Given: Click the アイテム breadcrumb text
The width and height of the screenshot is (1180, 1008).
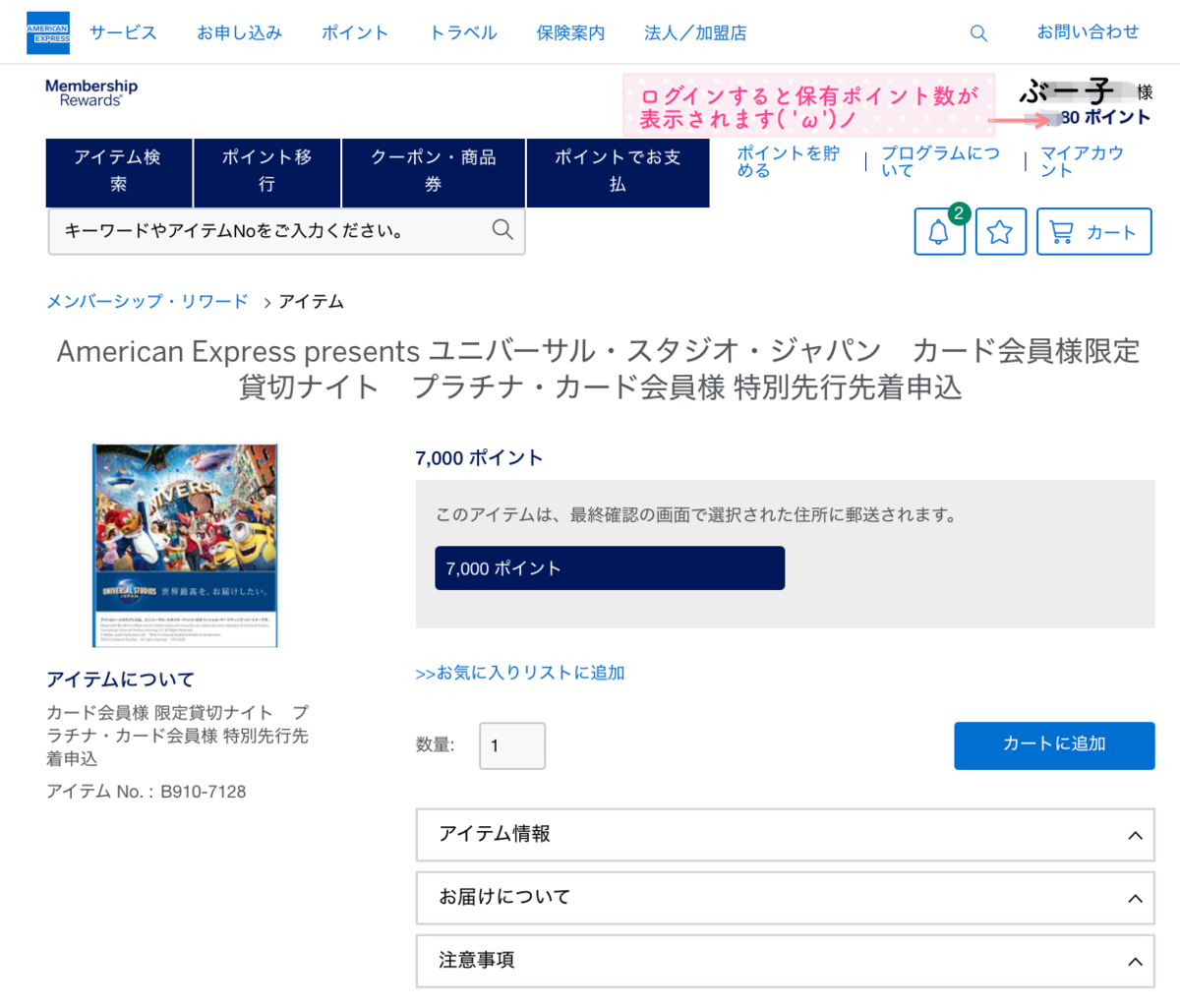Looking at the screenshot, I should coord(311,301).
